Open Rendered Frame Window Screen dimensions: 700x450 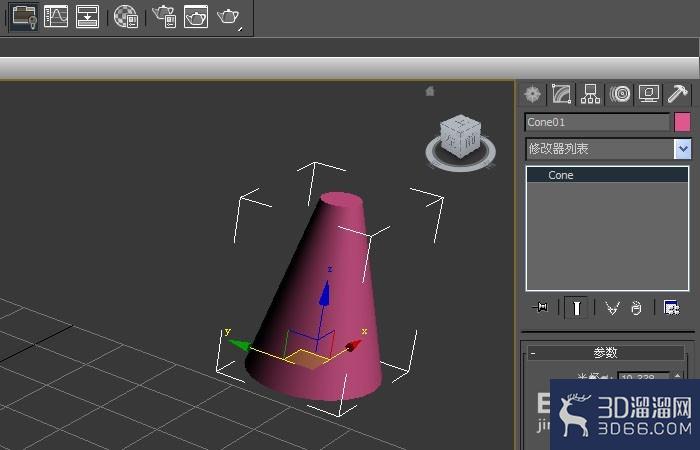pos(196,17)
